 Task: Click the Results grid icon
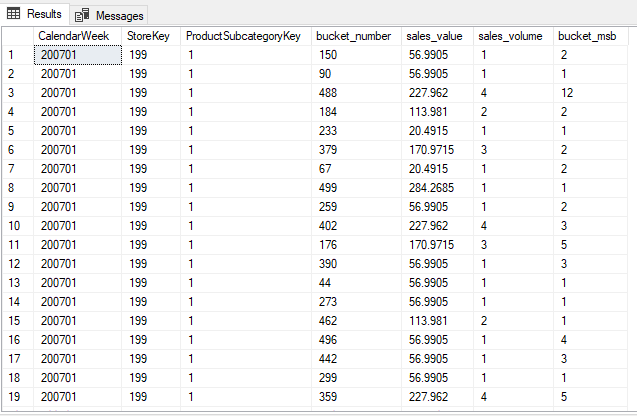pos(13,14)
